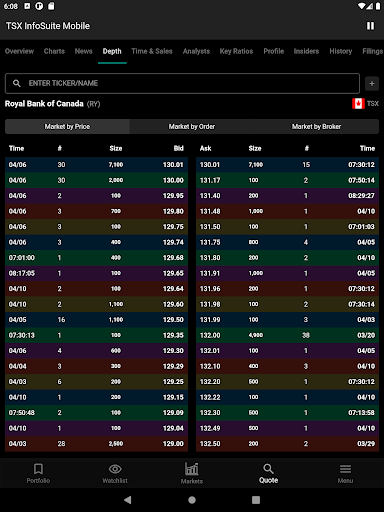Tap the Ask column header
The image size is (384, 512).
pyautogui.click(x=206, y=148)
